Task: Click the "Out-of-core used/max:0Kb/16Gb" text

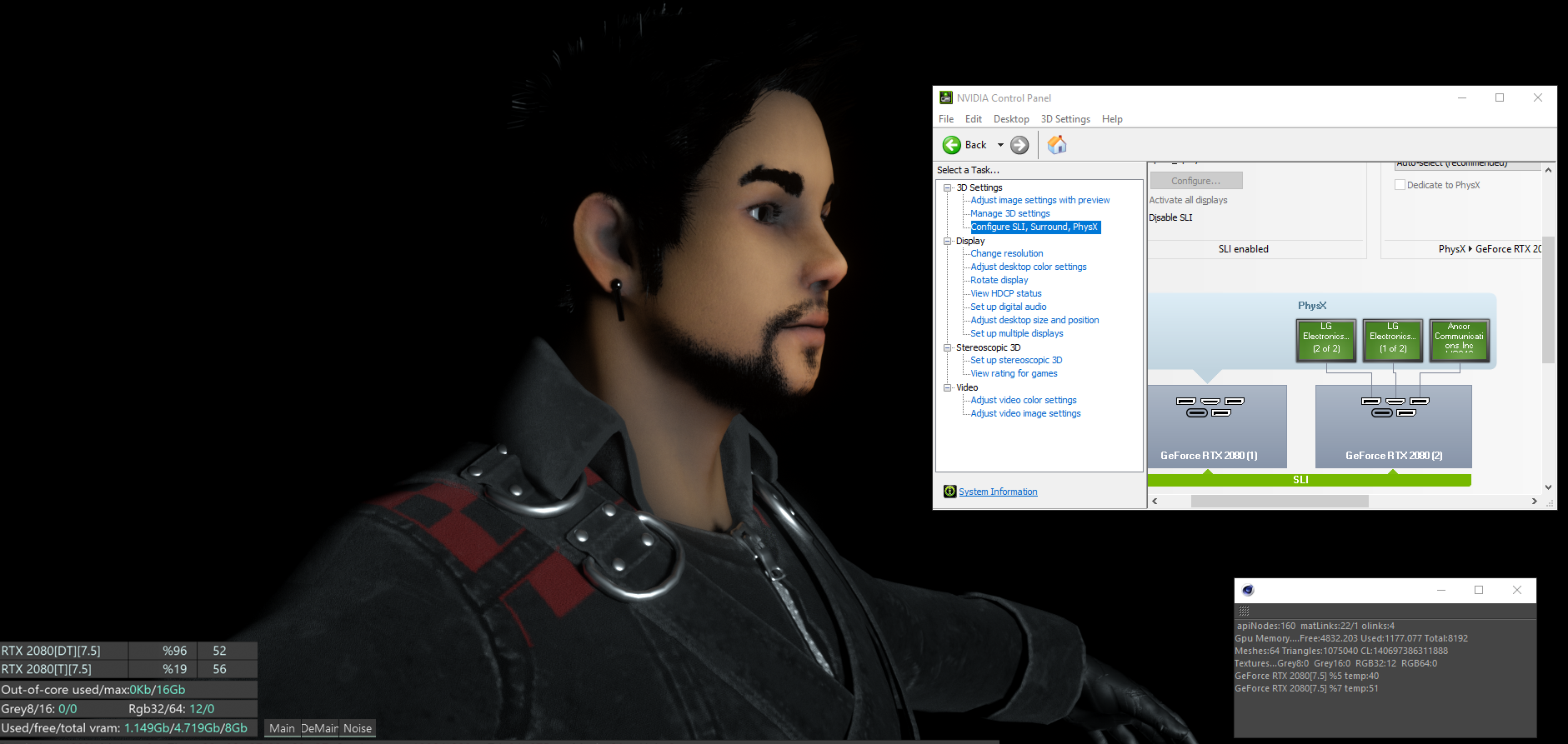Action: (x=93, y=690)
